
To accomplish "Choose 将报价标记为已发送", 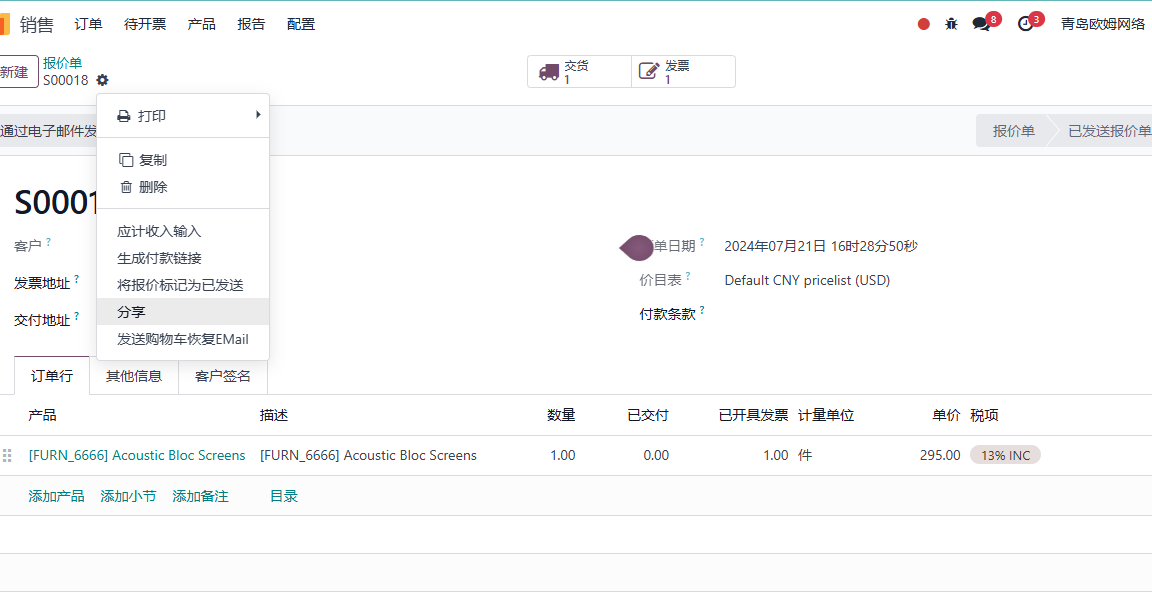I will pos(183,285).
